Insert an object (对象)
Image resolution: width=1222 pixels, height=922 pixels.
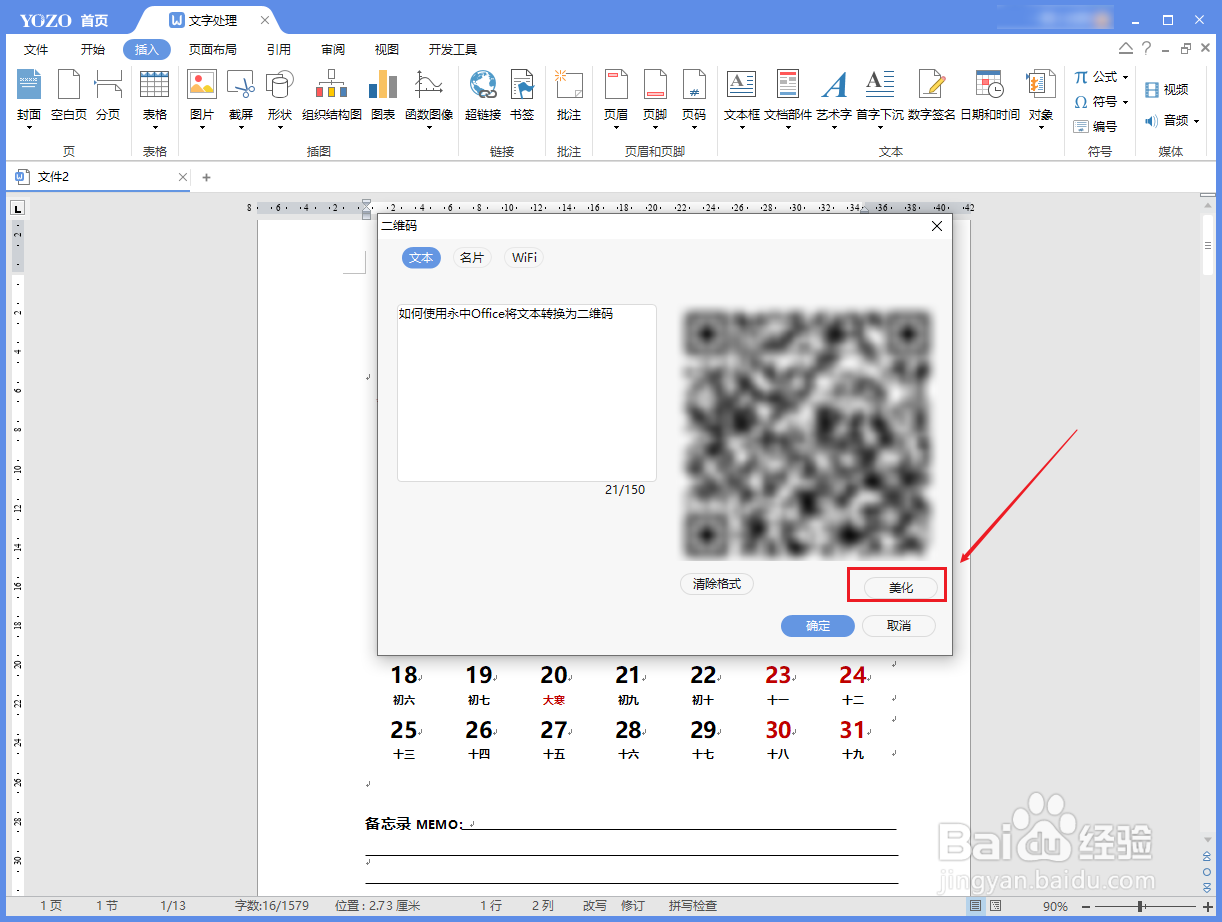coord(1041,98)
